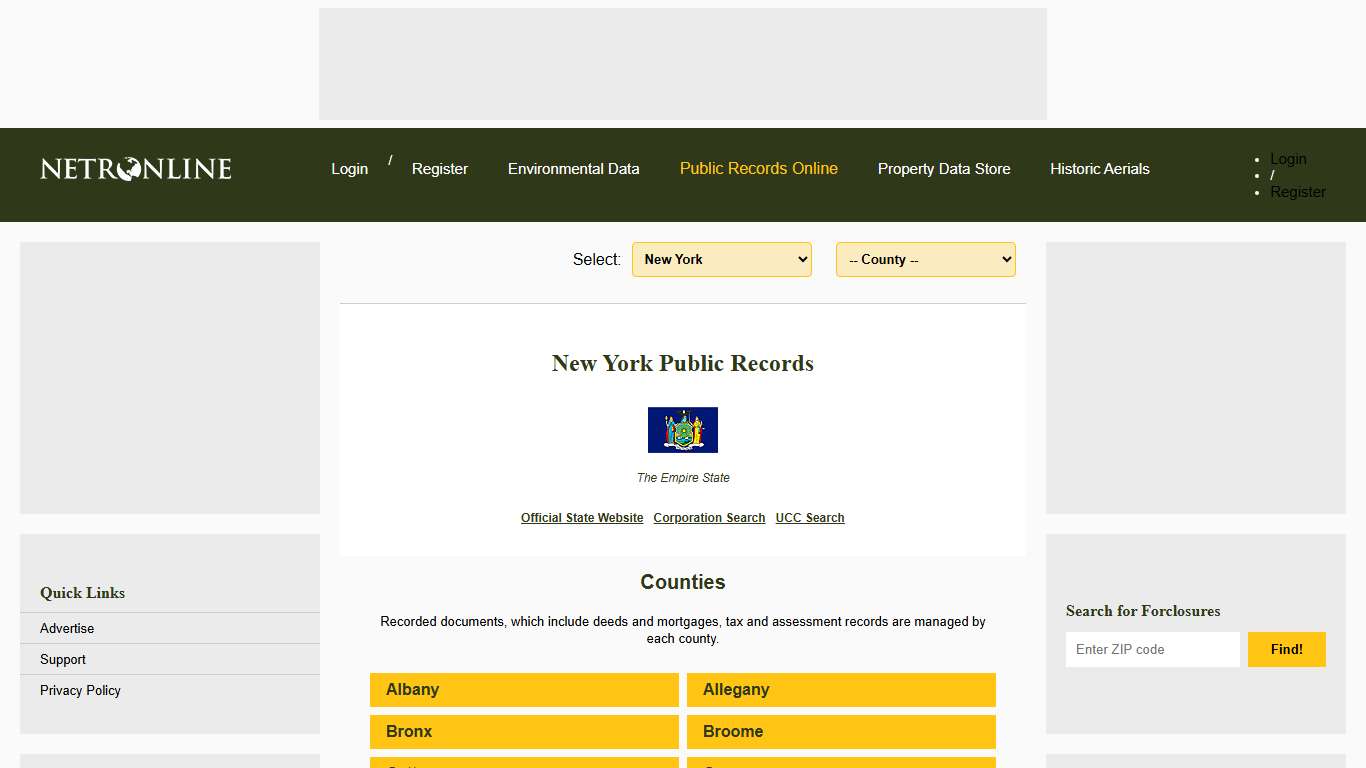Open the Public Records Online menu
The width and height of the screenshot is (1366, 768).
coord(758,169)
